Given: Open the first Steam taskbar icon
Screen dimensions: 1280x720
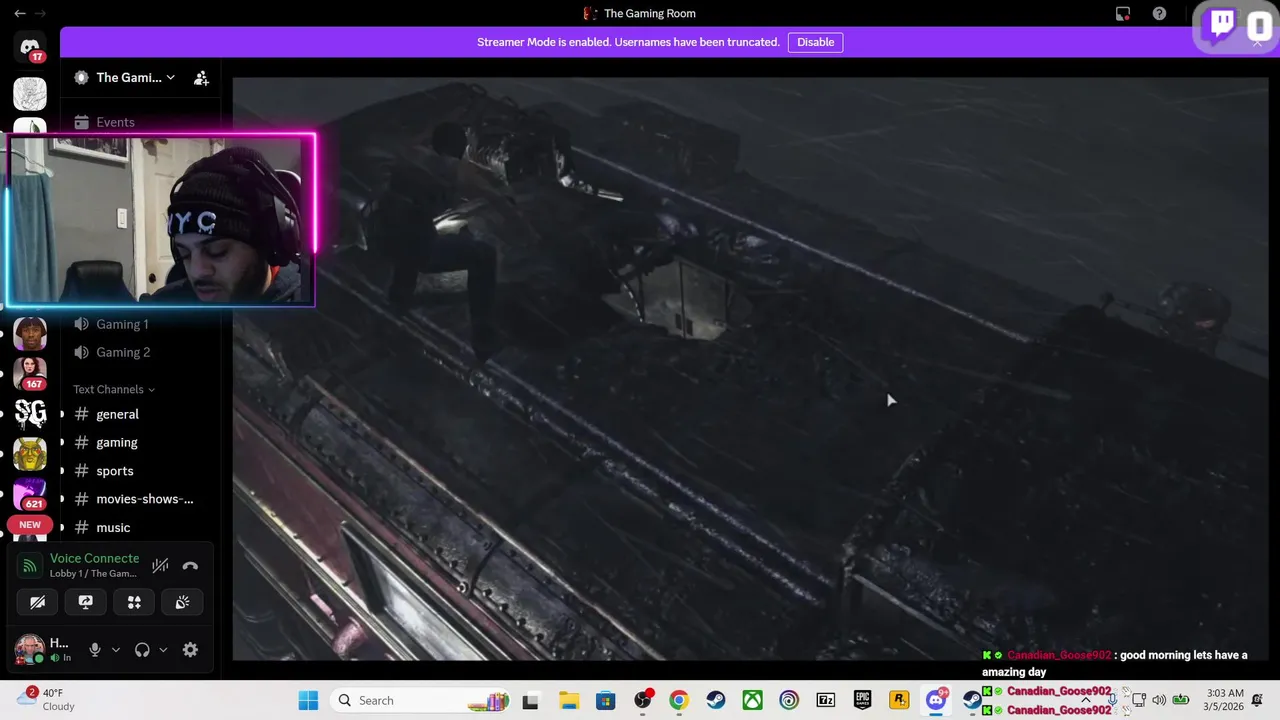Looking at the screenshot, I should 716,700.
